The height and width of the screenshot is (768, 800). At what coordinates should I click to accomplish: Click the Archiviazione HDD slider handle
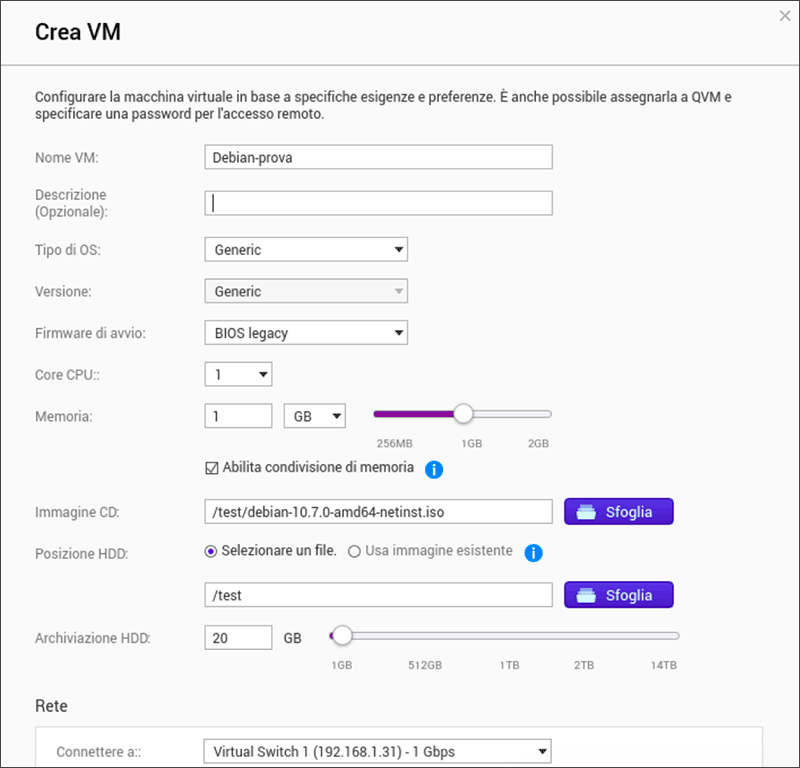[342, 635]
